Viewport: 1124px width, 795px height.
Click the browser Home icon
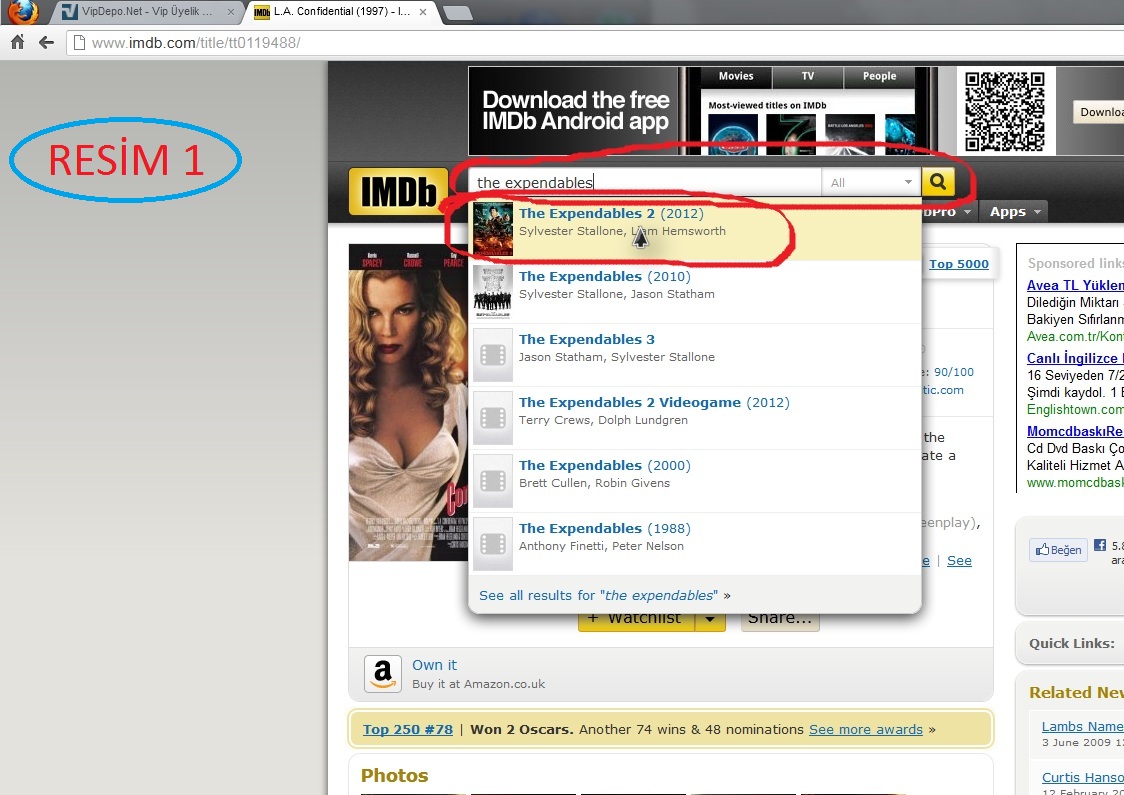coord(18,42)
